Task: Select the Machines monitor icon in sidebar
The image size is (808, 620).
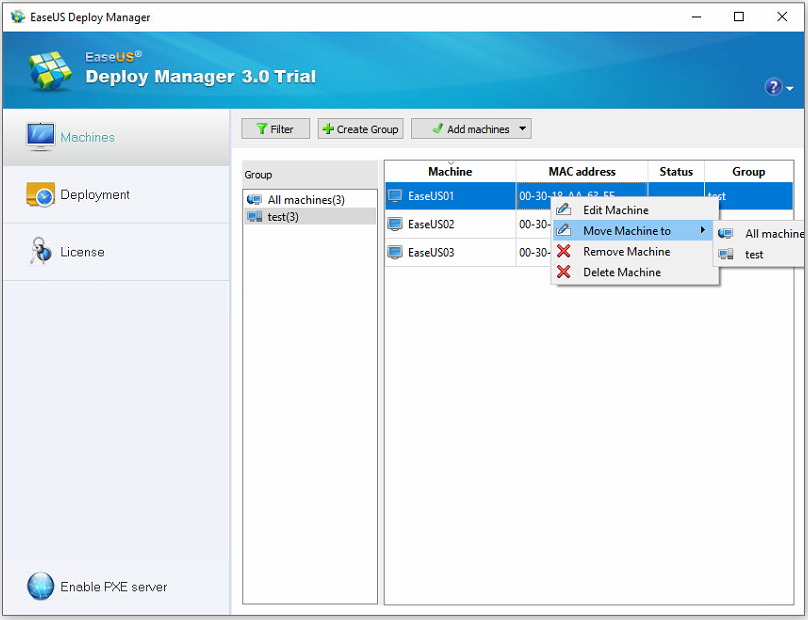Action: pos(41,137)
